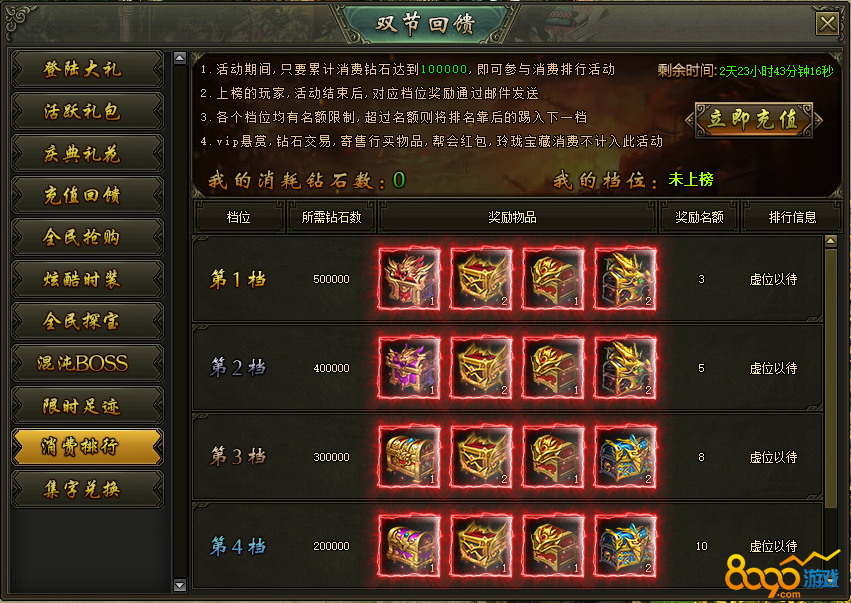Image resolution: width=851 pixels, height=603 pixels.
Task: Select the purple-gold chest in tier 4 row
Action: point(409,546)
